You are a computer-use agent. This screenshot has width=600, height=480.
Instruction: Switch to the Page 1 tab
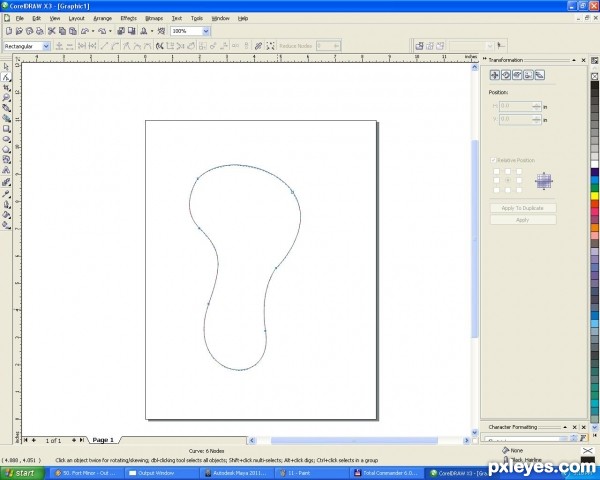[x=103, y=440]
